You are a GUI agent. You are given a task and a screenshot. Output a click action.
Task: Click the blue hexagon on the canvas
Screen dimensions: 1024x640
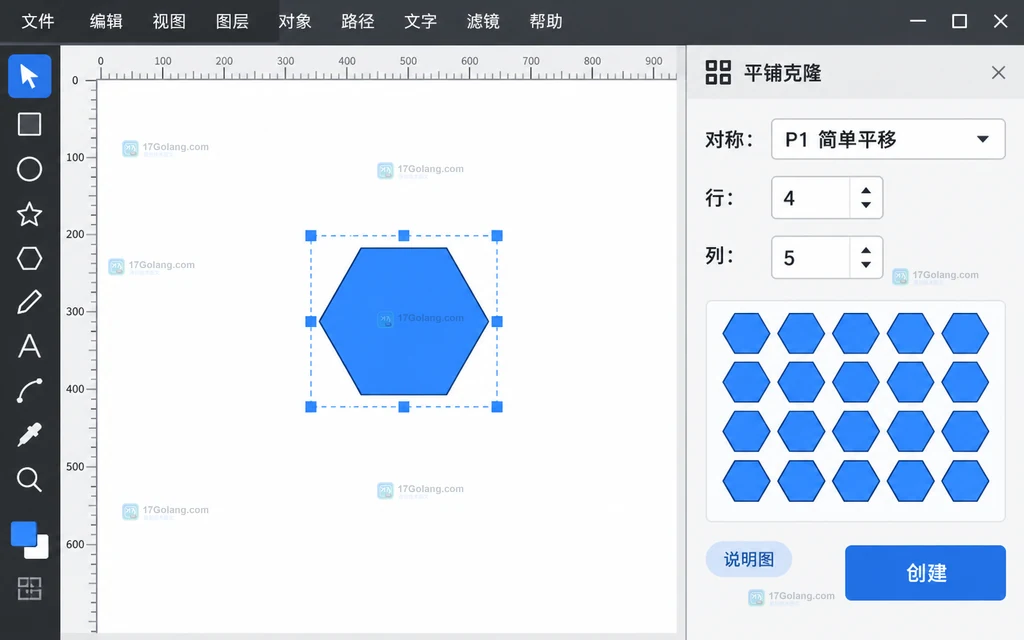[x=404, y=321]
